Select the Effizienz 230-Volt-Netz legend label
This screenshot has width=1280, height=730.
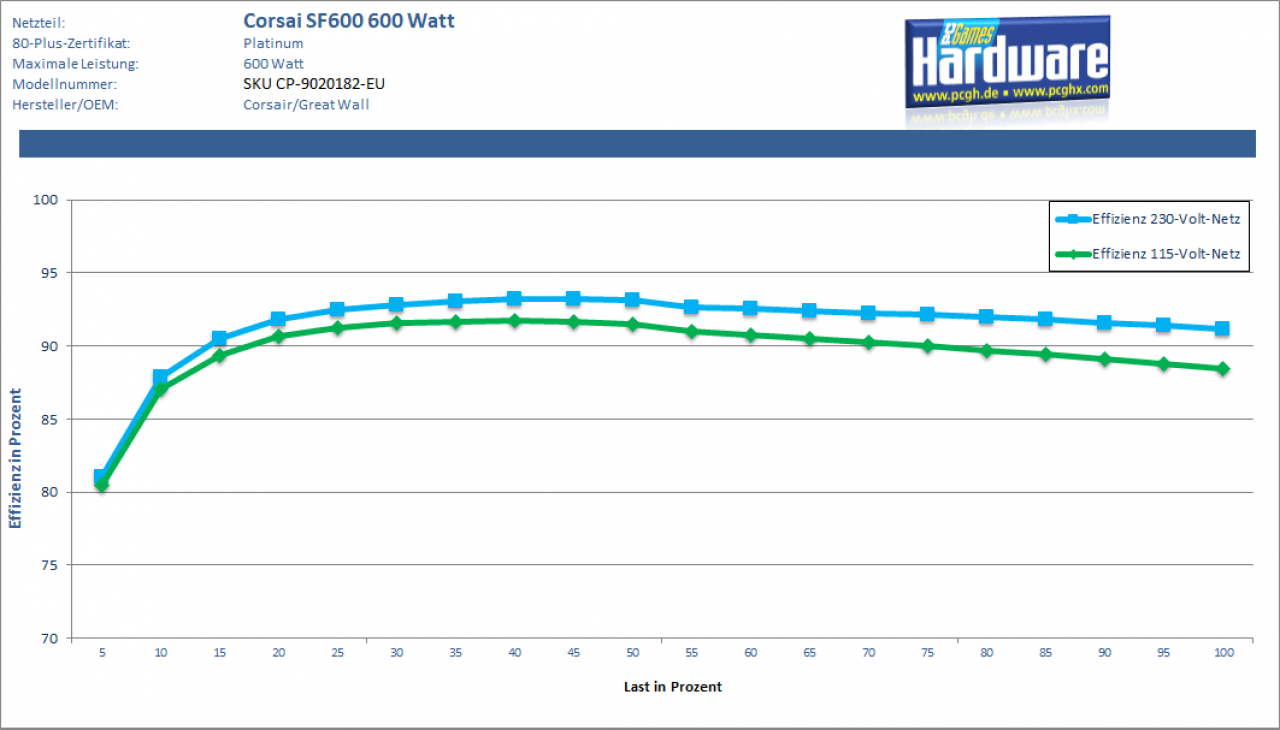[1165, 219]
